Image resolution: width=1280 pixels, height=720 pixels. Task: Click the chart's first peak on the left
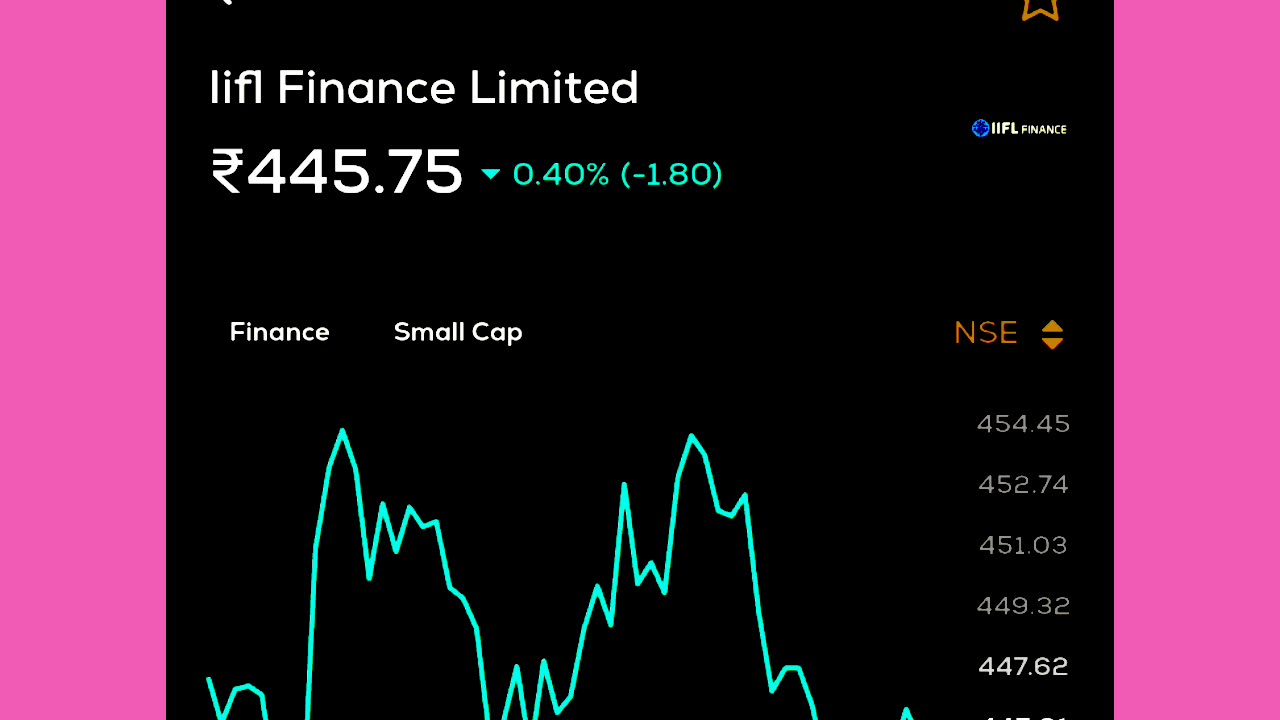tap(342, 432)
